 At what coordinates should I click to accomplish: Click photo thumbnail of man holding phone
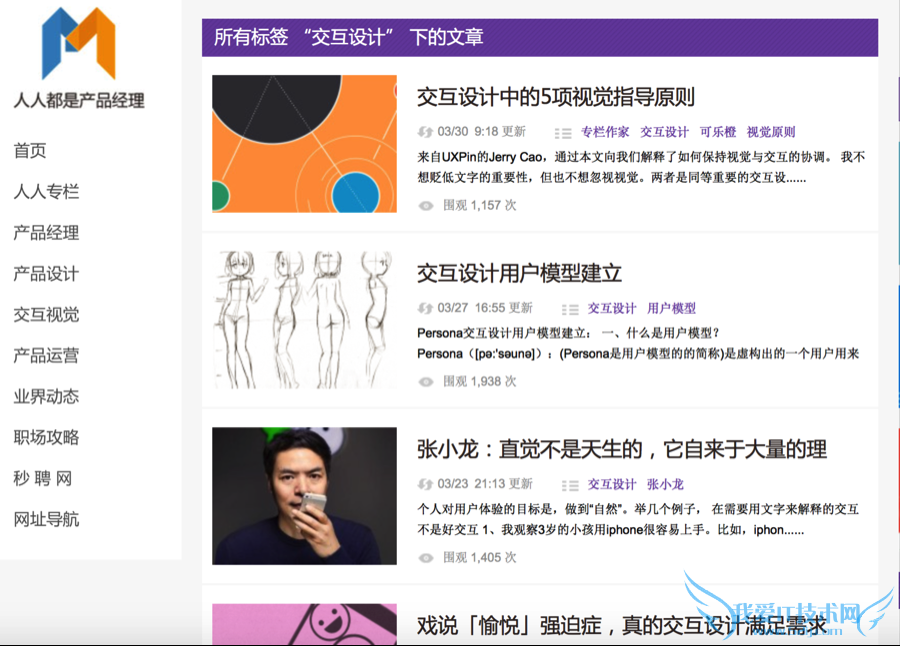click(x=304, y=496)
